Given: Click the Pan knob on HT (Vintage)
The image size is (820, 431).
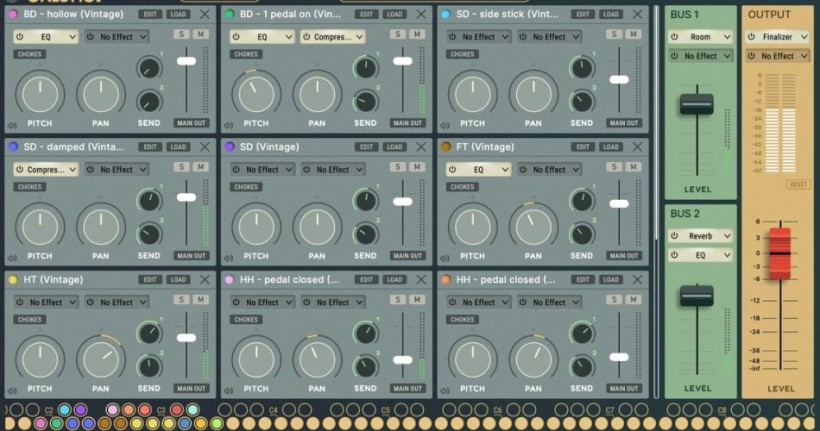Looking at the screenshot, I should [100, 358].
